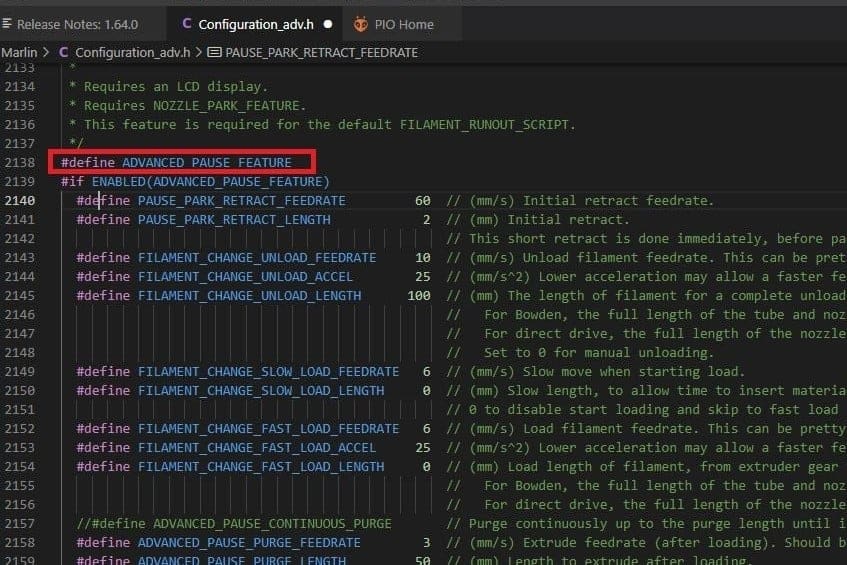
Task: Click the #if ENABLED(ADVANCED_PAUSE_FEATURE) line
Action: [195, 181]
